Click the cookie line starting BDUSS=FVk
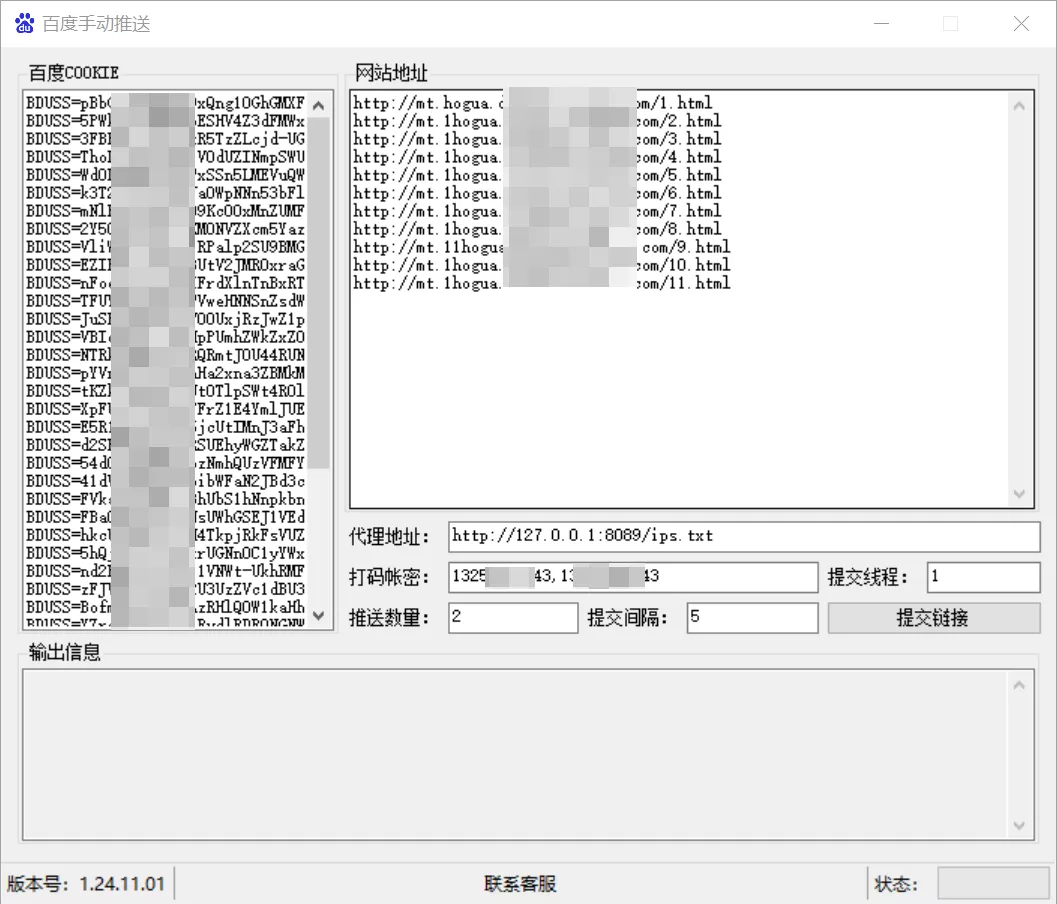This screenshot has height=904, width=1057. 166,500
